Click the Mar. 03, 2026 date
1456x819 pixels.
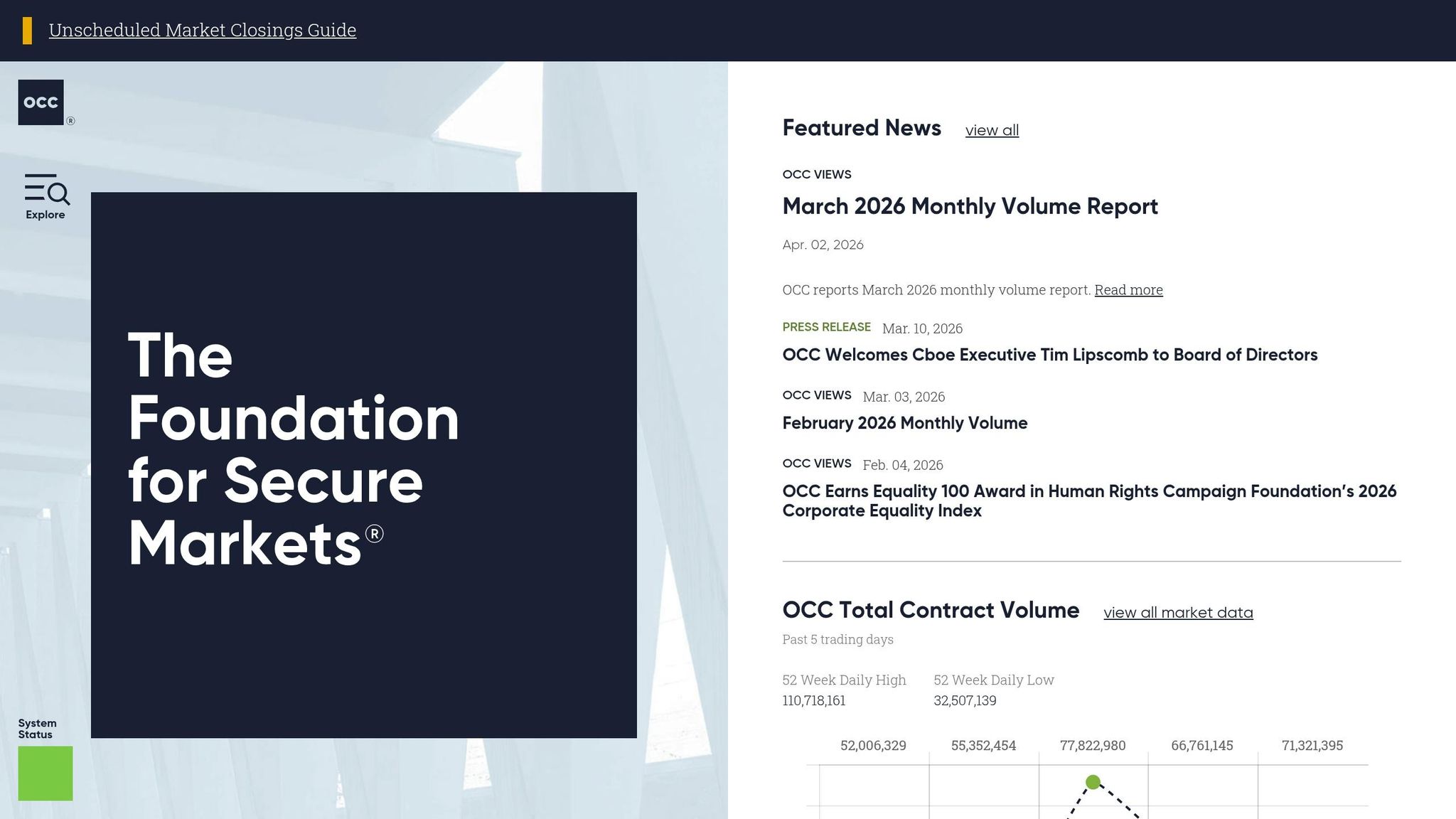point(904,397)
